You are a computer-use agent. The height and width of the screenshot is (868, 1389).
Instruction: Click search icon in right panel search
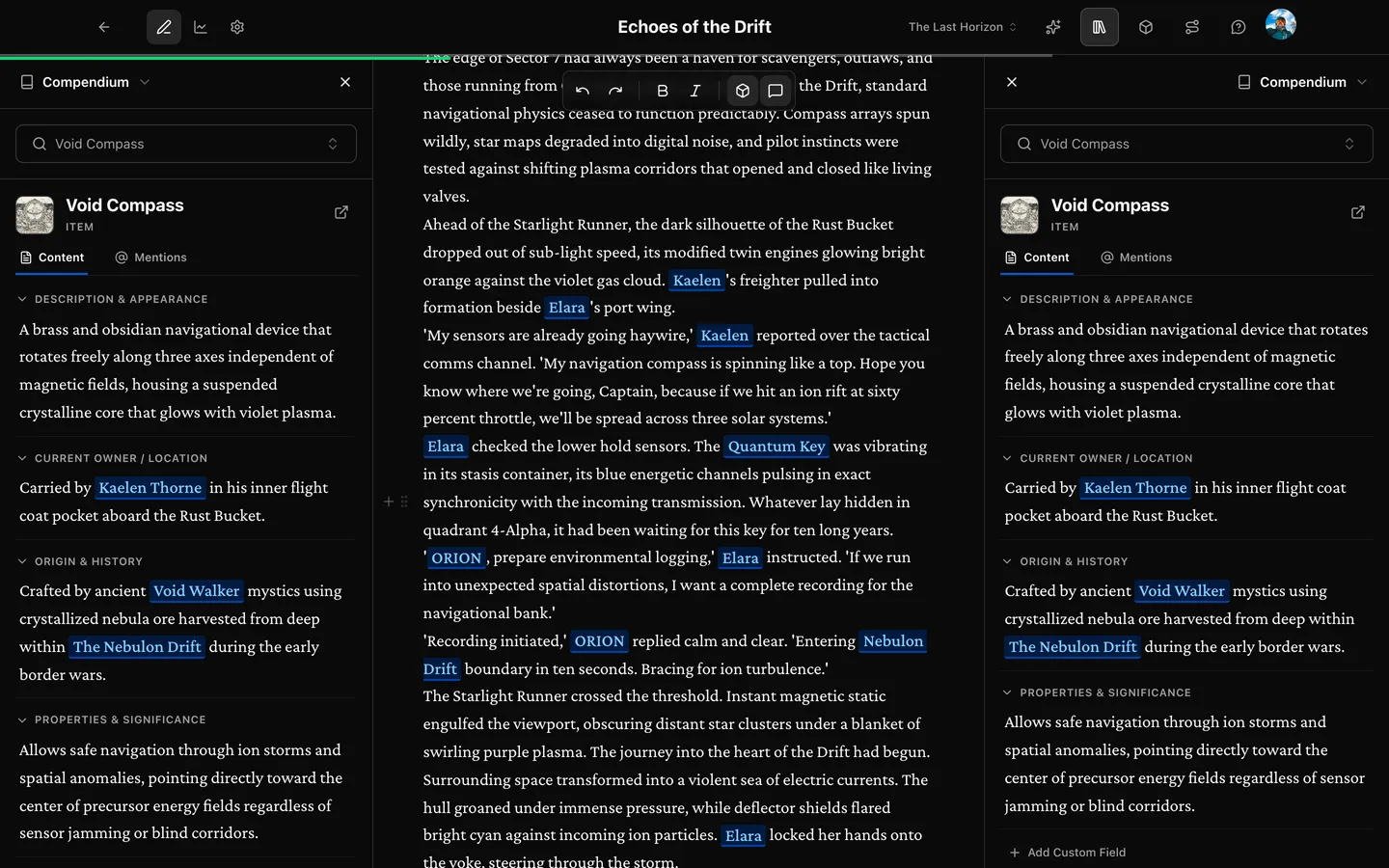[1024, 144]
